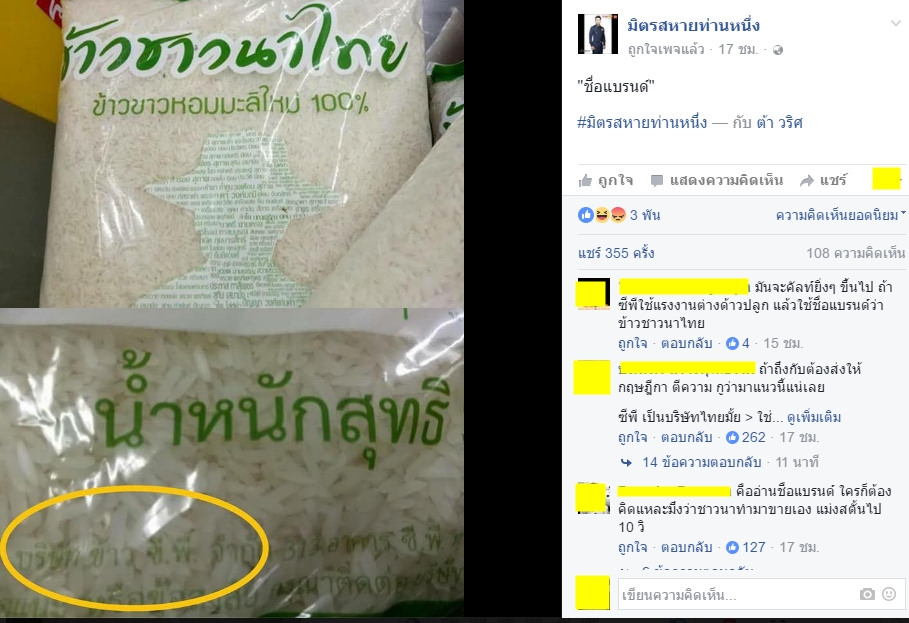Viewport: 909px width, 623px height.
Task: Expand the 14 ข้อความตอบกลับ replies
Action: click(x=701, y=462)
